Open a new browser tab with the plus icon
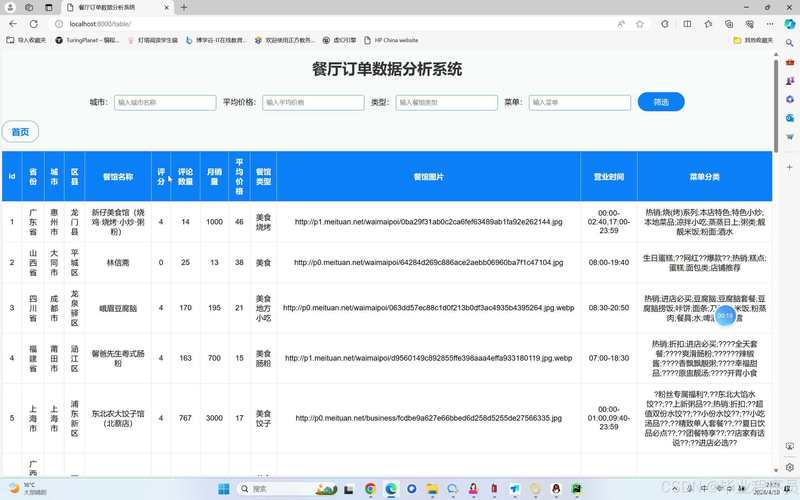This screenshot has width=800, height=500. [183, 7]
